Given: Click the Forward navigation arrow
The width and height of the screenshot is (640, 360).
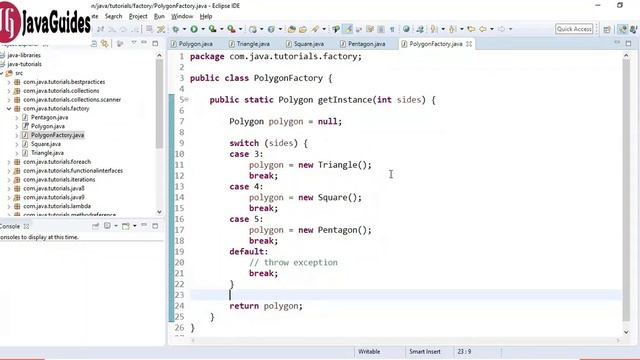Looking at the screenshot, I should [502, 29].
